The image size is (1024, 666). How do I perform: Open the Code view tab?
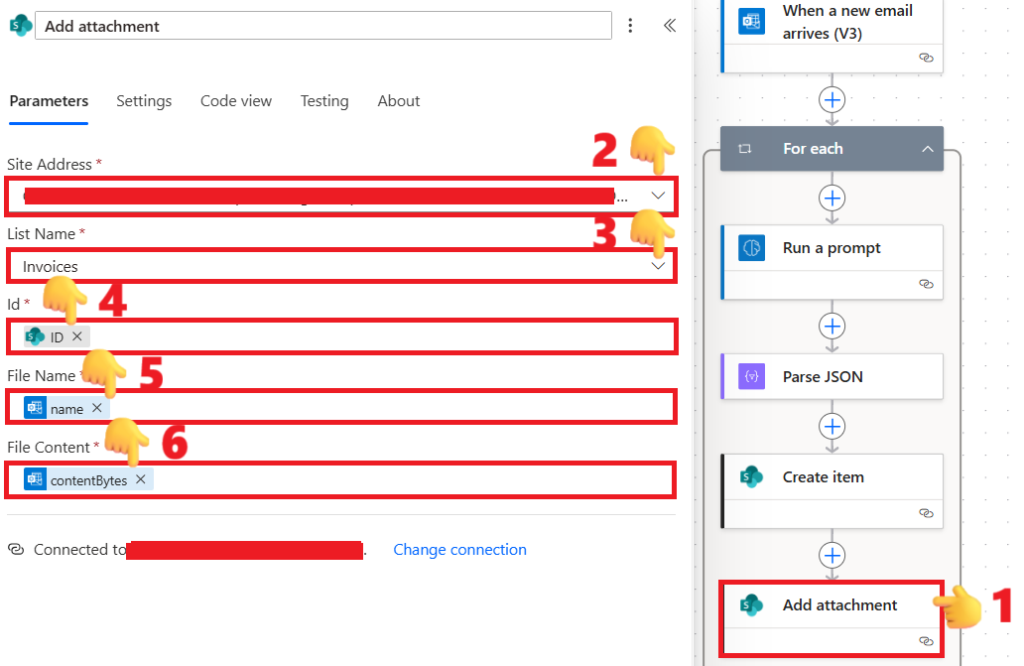point(236,101)
